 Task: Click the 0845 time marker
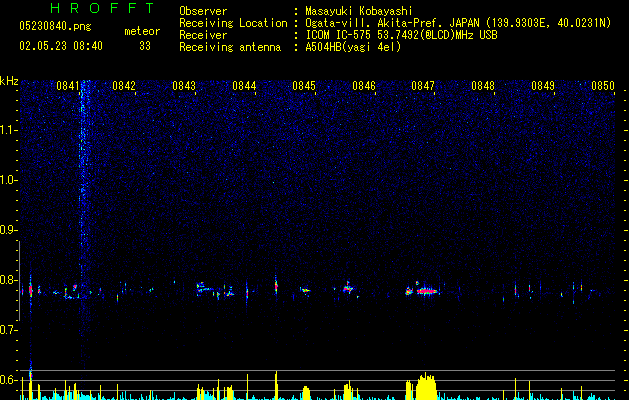point(304,86)
